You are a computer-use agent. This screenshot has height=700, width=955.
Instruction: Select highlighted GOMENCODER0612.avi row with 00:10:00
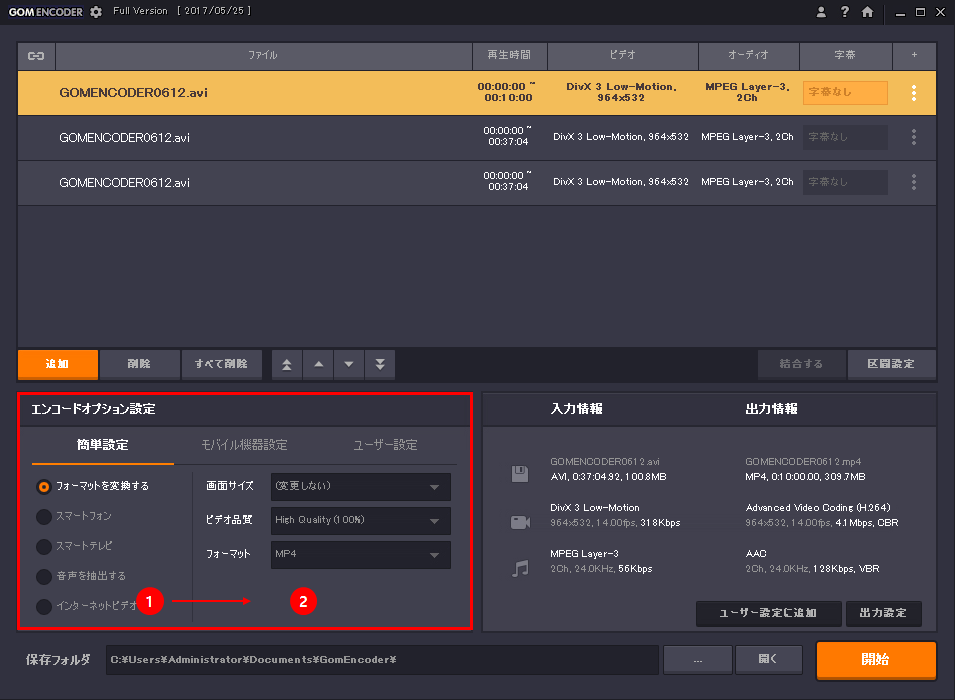[477, 93]
